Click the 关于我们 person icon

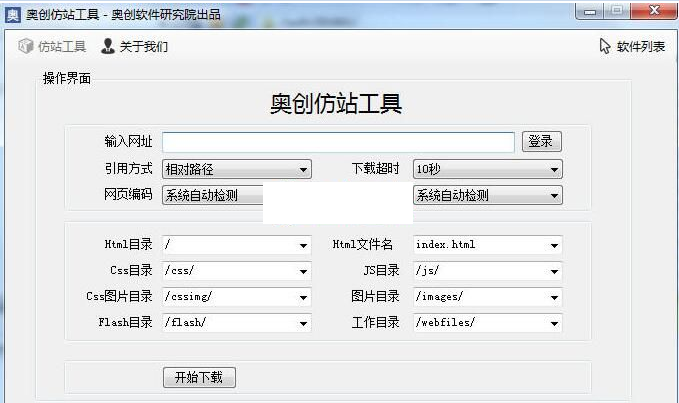[x=108, y=46]
